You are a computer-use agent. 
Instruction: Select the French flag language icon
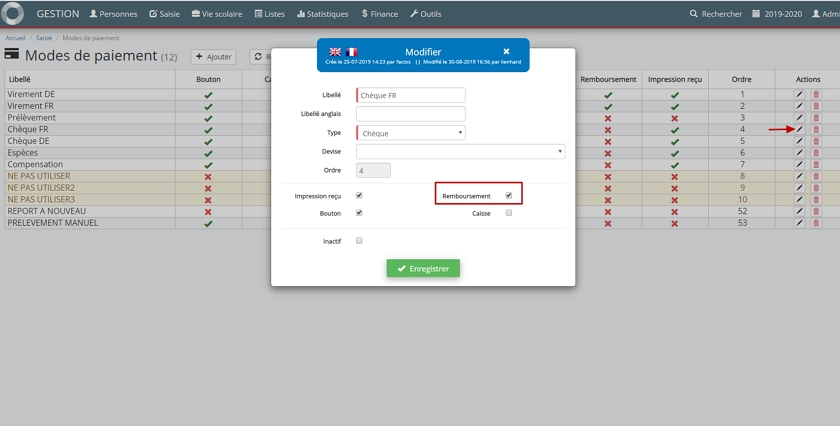351,52
